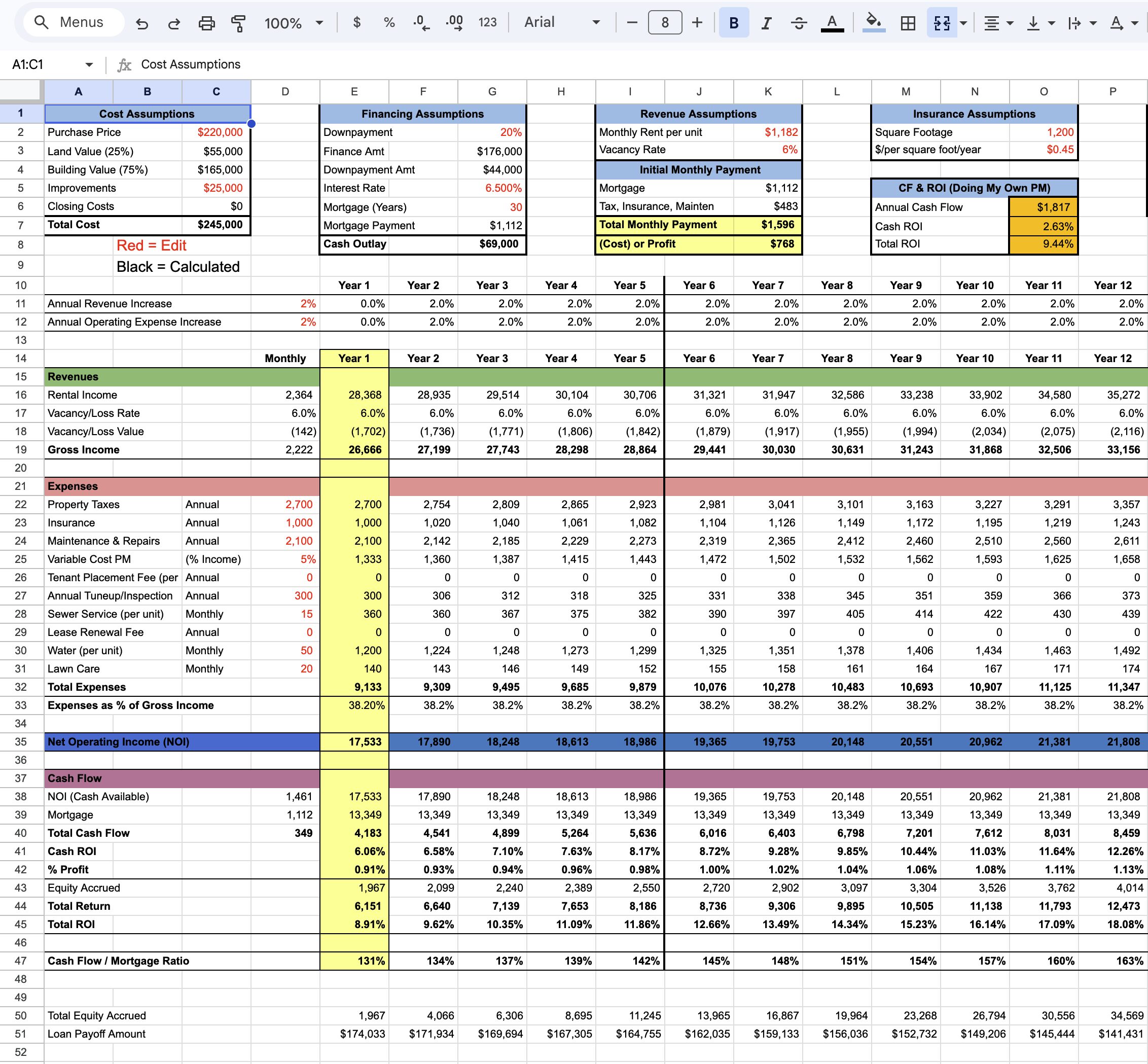
Task: Click the Borders icon
Action: click(908, 23)
